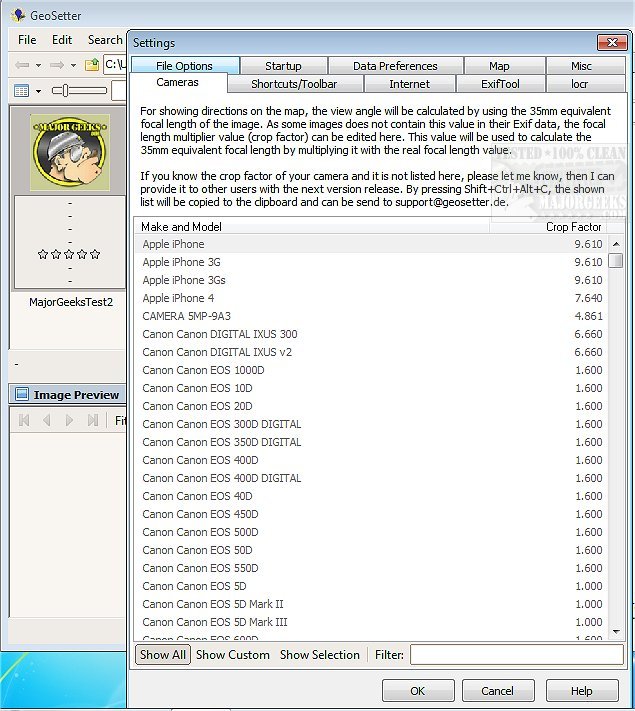This screenshot has height=711, width=635.
Task: Click the back navigation arrow icon
Action: (22, 65)
